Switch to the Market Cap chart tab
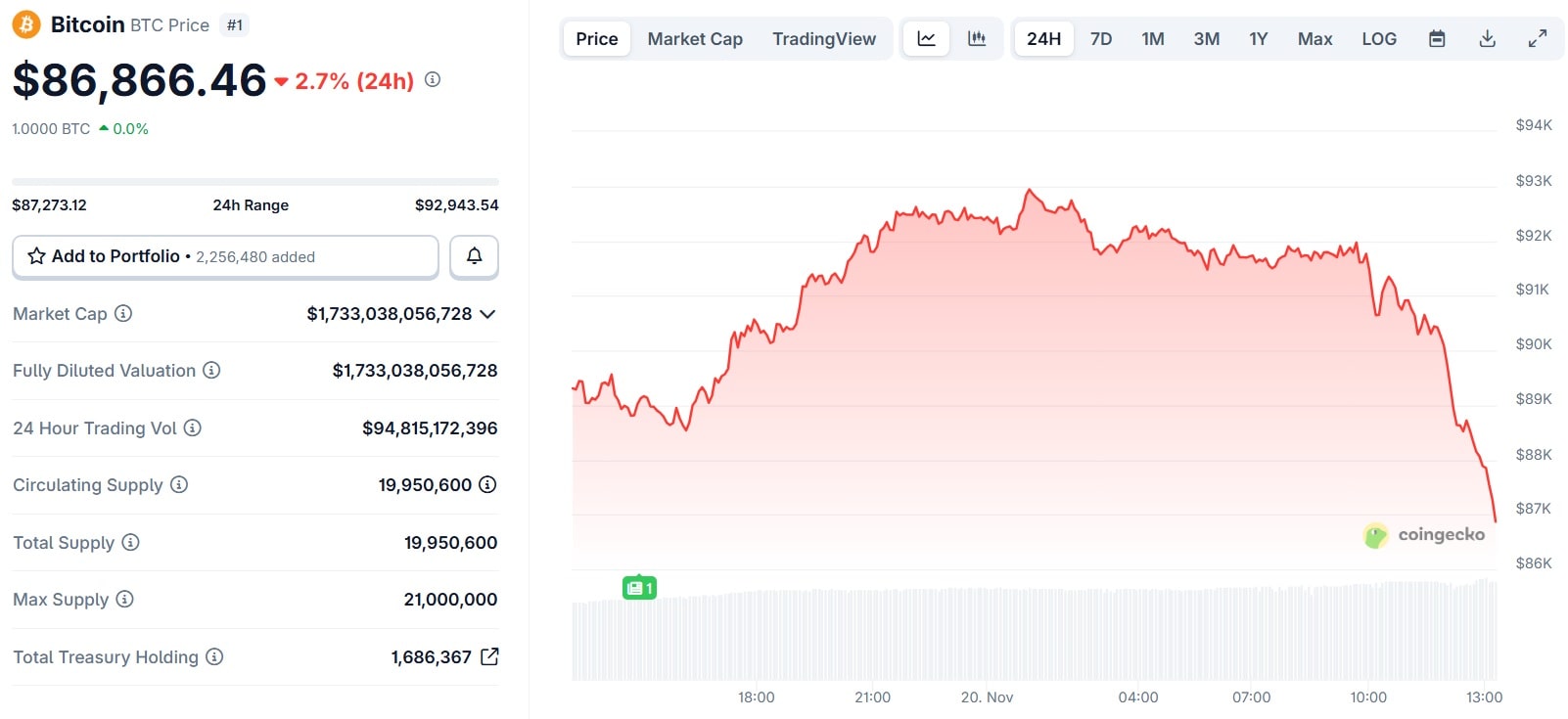The height and width of the screenshot is (719, 1568). pos(694,38)
